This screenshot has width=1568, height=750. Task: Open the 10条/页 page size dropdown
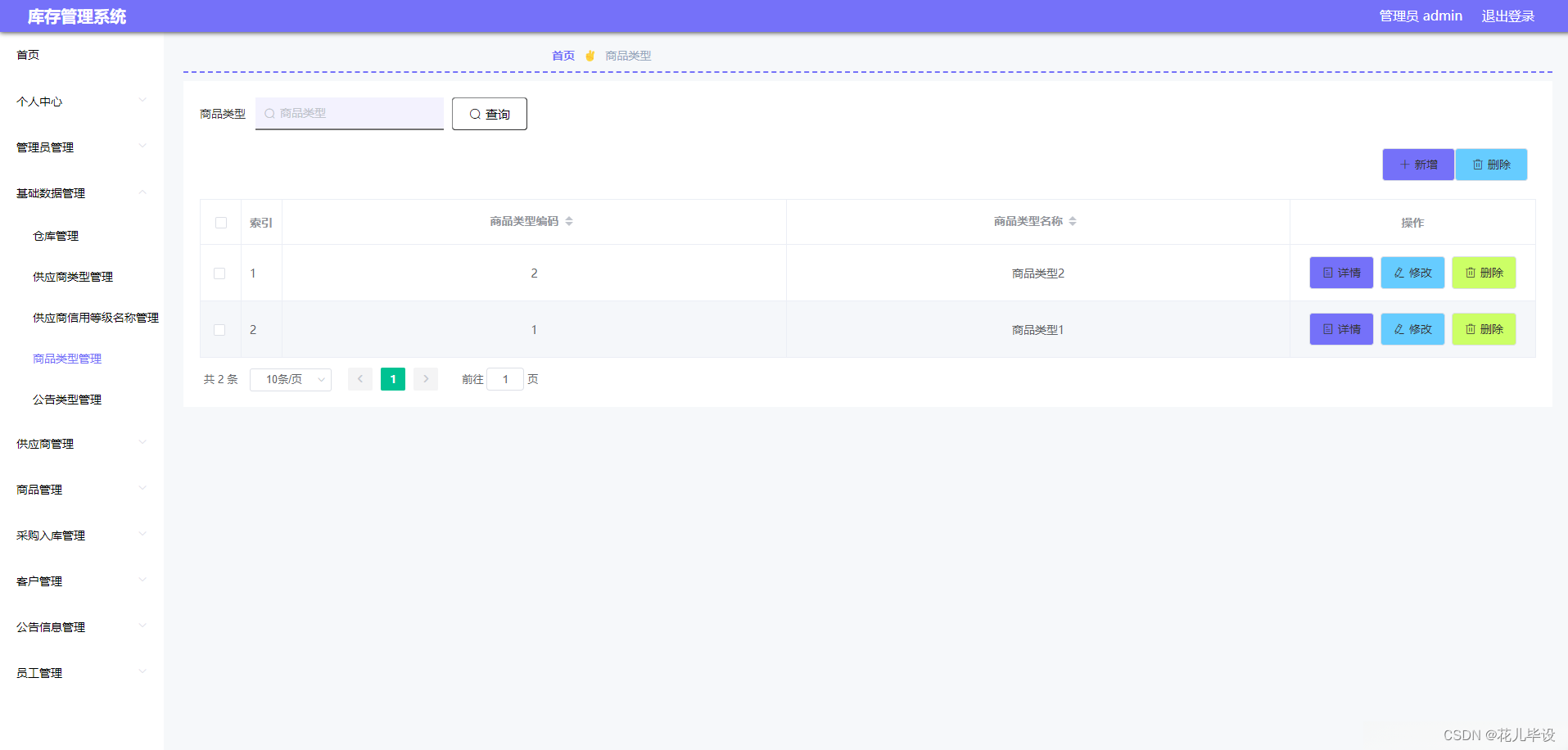(x=291, y=379)
